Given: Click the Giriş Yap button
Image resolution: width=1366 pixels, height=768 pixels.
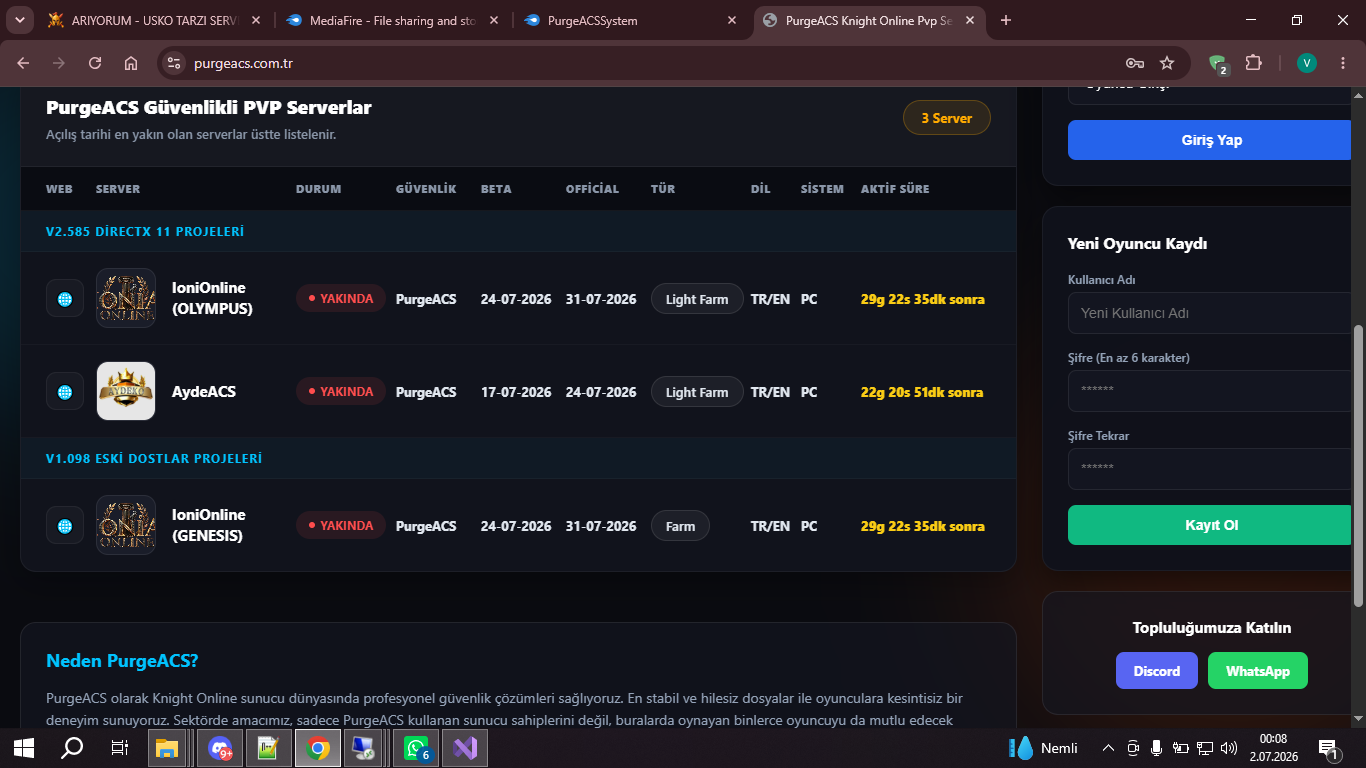Looking at the screenshot, I should (x=1211, y=140).
